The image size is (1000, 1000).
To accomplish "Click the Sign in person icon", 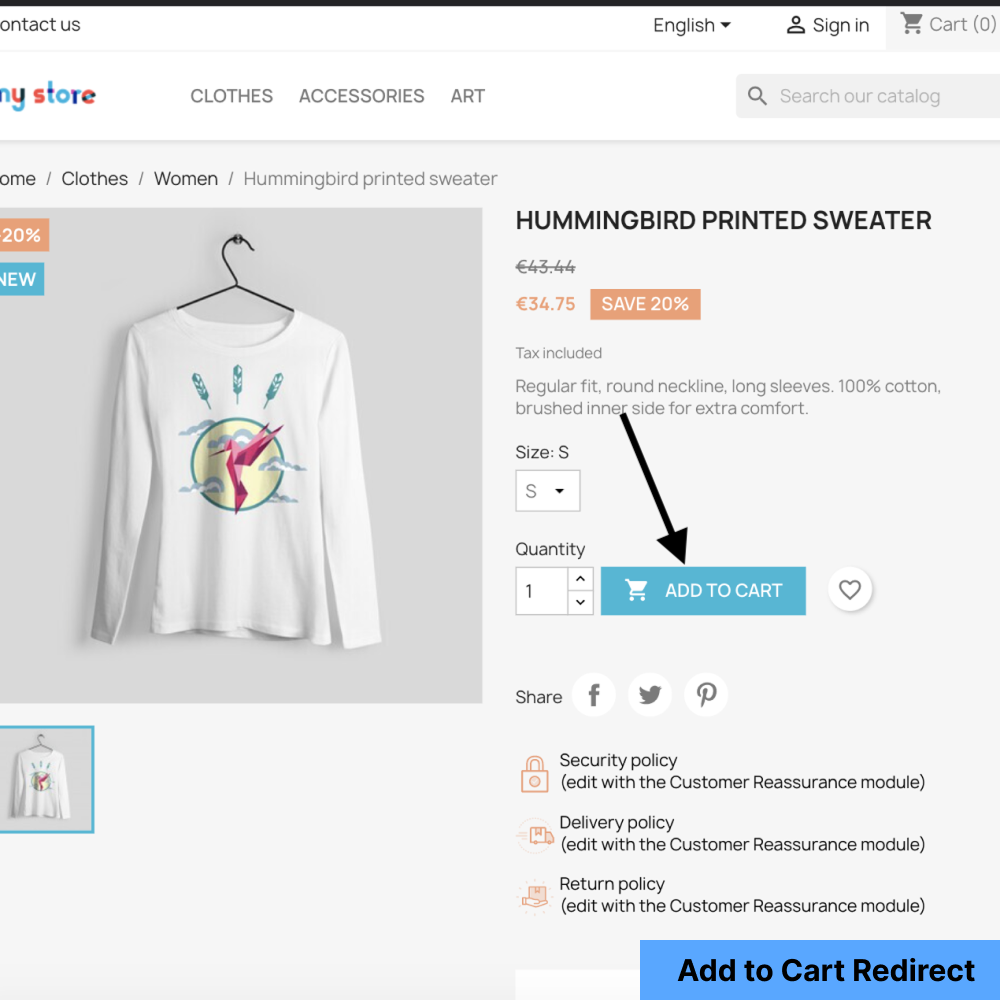I will point(796,24).
